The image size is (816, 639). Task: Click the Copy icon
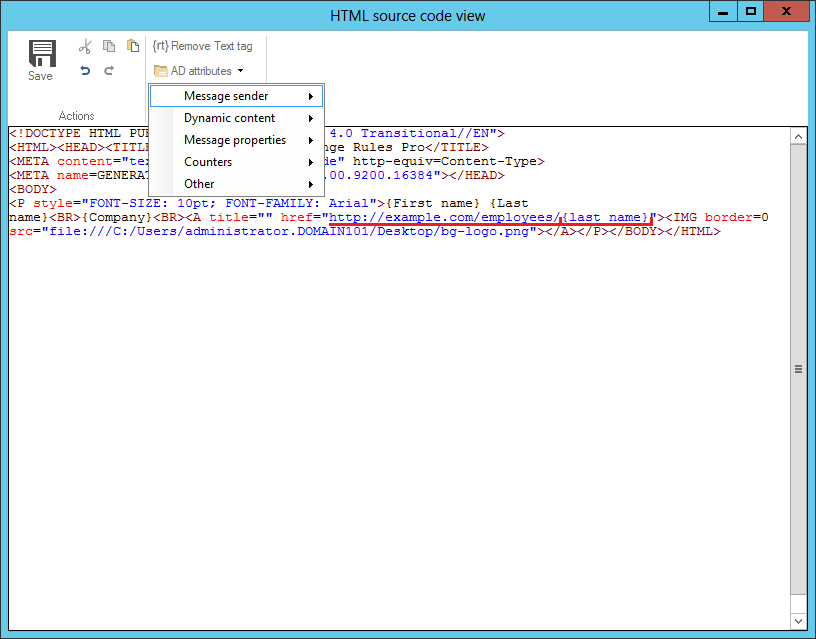109,45
